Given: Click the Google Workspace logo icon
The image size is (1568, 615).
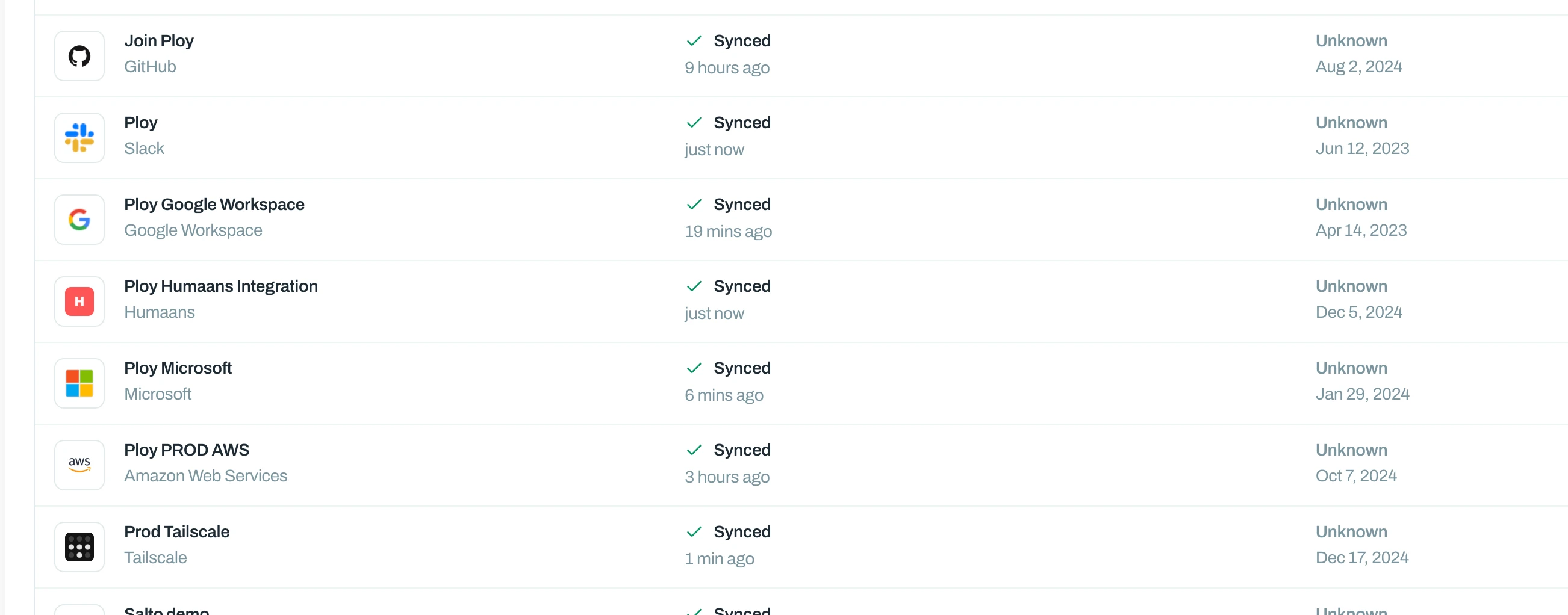Looking at the screenshot, I should tap(79, 220).
